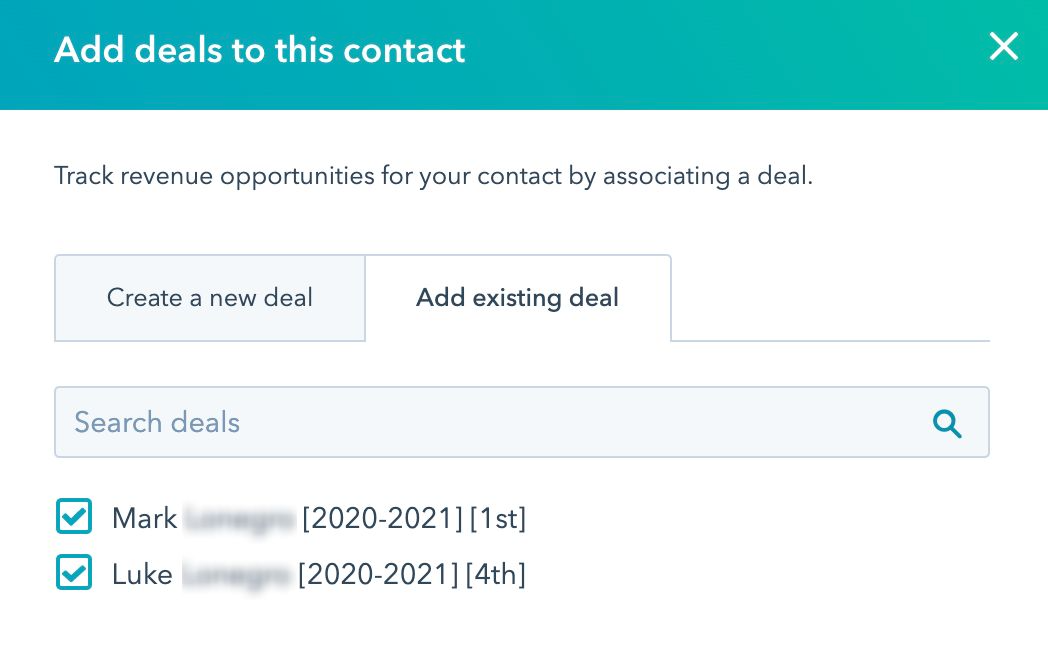Click [2020-2021] in Mark's deal row
The width and height of the screenshot is (1048, 668).
[x=383, y=519]
